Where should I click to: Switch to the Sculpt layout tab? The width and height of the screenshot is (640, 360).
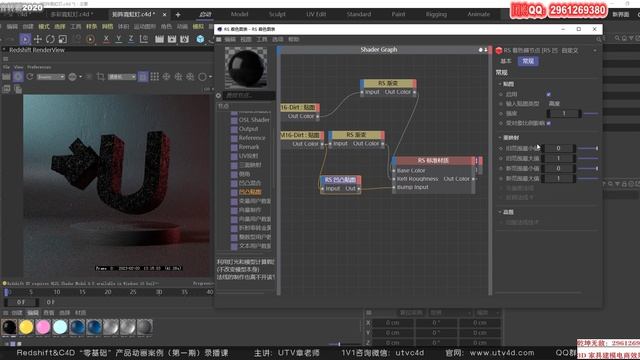coord(277,14)
